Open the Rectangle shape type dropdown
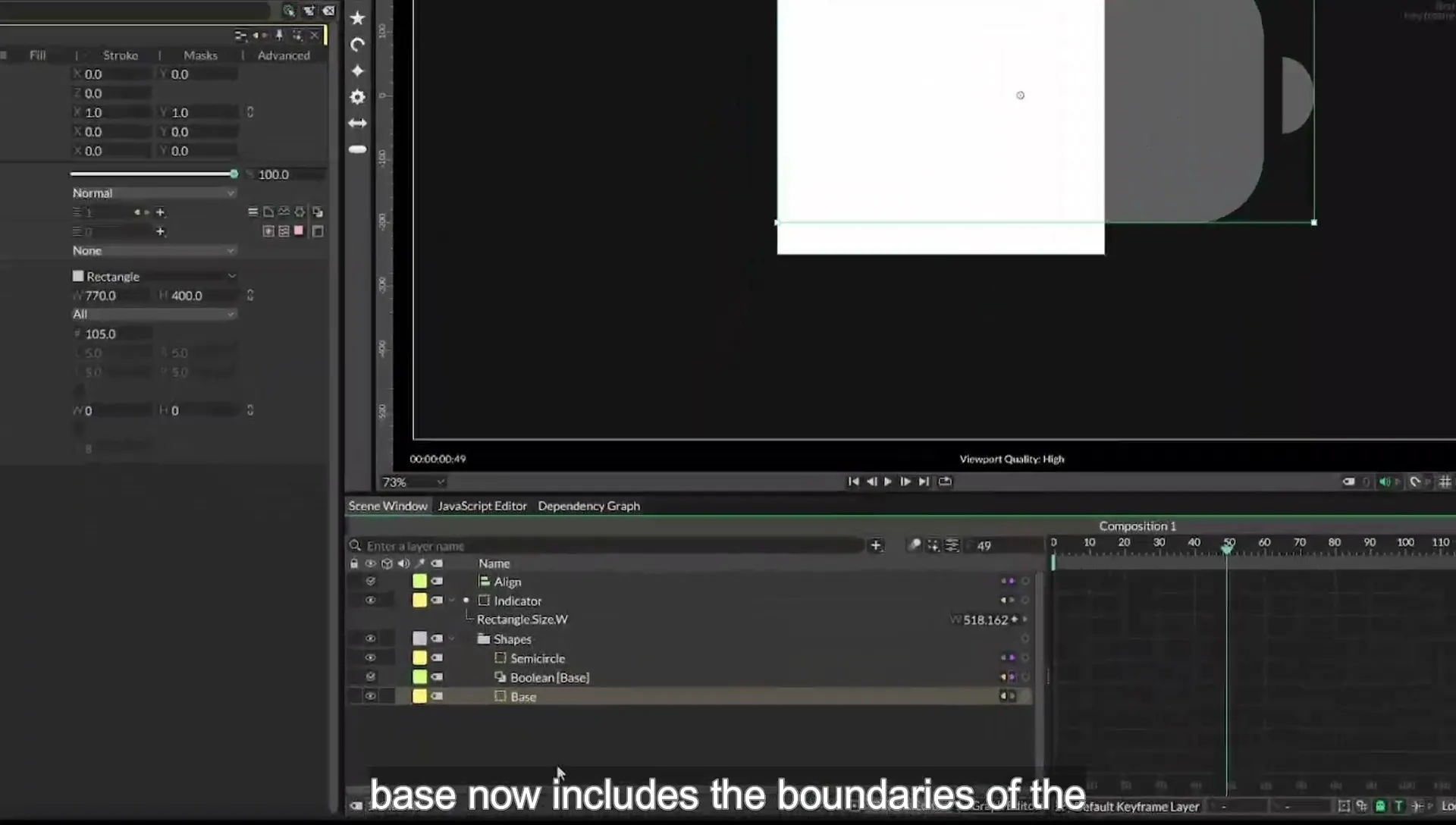 click(154, 277)
